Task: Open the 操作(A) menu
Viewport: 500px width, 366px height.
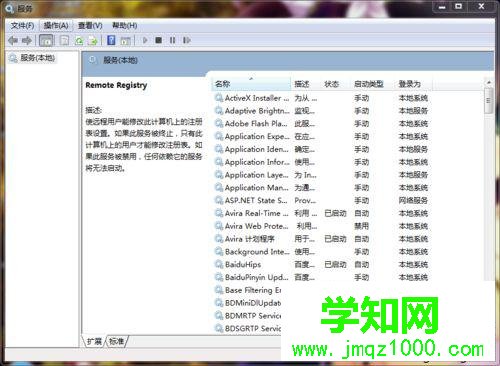Action: (56, 26)
